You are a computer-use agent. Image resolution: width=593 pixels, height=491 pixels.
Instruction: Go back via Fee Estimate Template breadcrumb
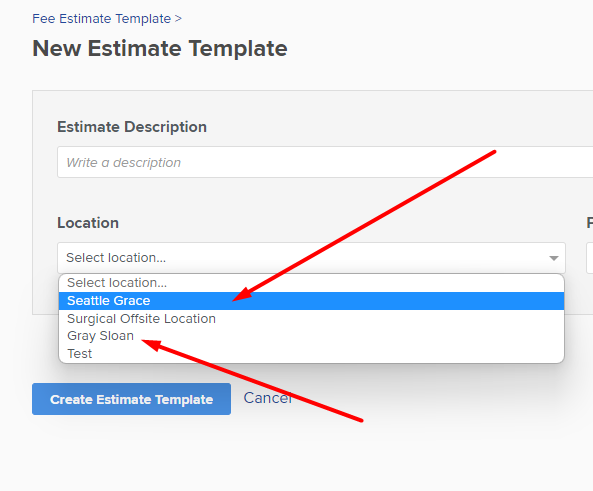[x=101, y=19]
